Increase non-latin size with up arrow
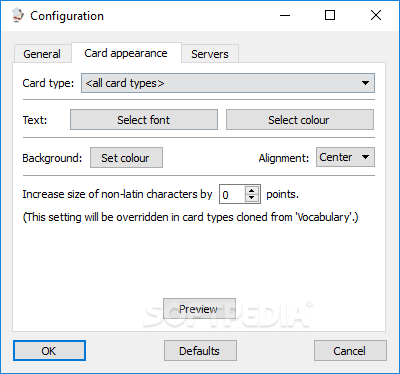 pyautogui.click(x=252, y=190)
